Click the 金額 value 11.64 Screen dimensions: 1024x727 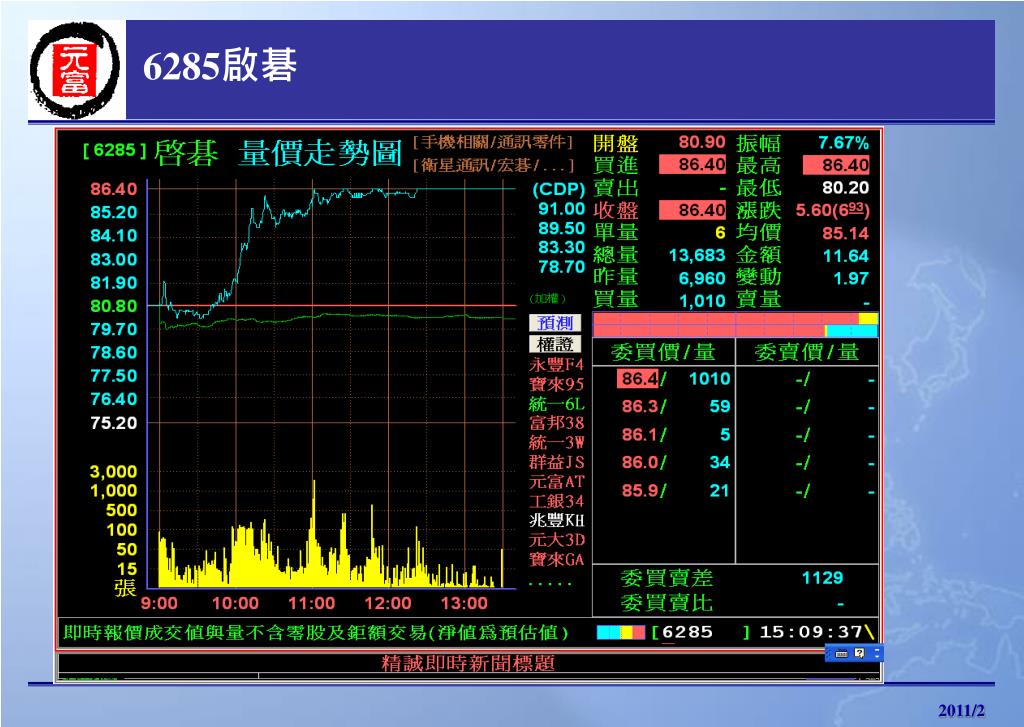(x=846, y=255)
